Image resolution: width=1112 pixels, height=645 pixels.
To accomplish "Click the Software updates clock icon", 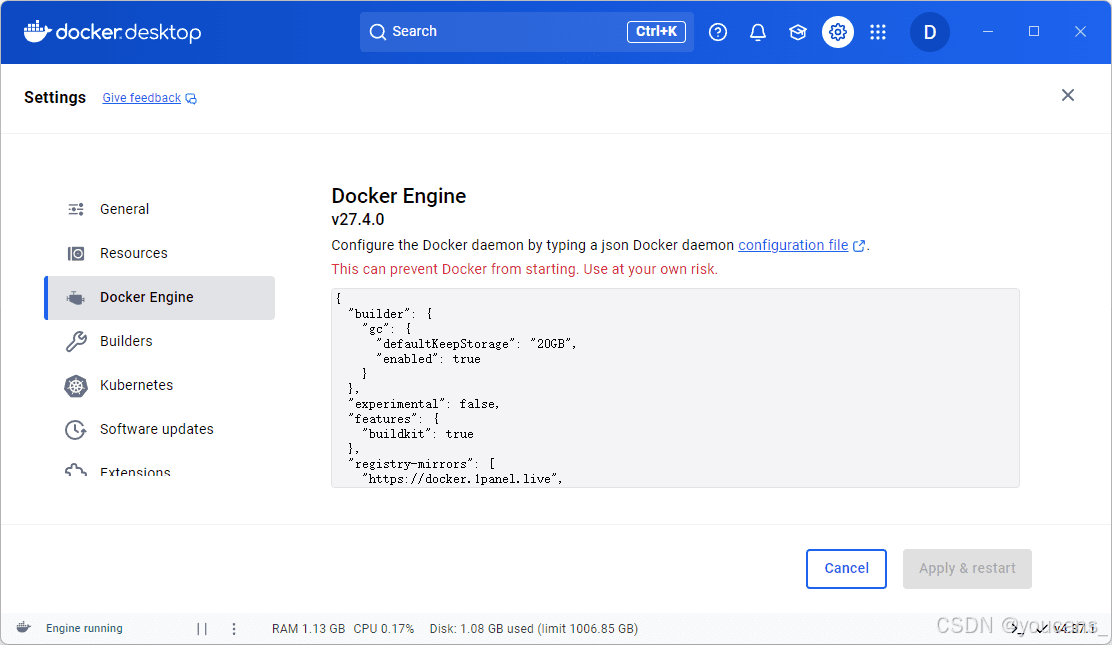I will tap(76, 430).
